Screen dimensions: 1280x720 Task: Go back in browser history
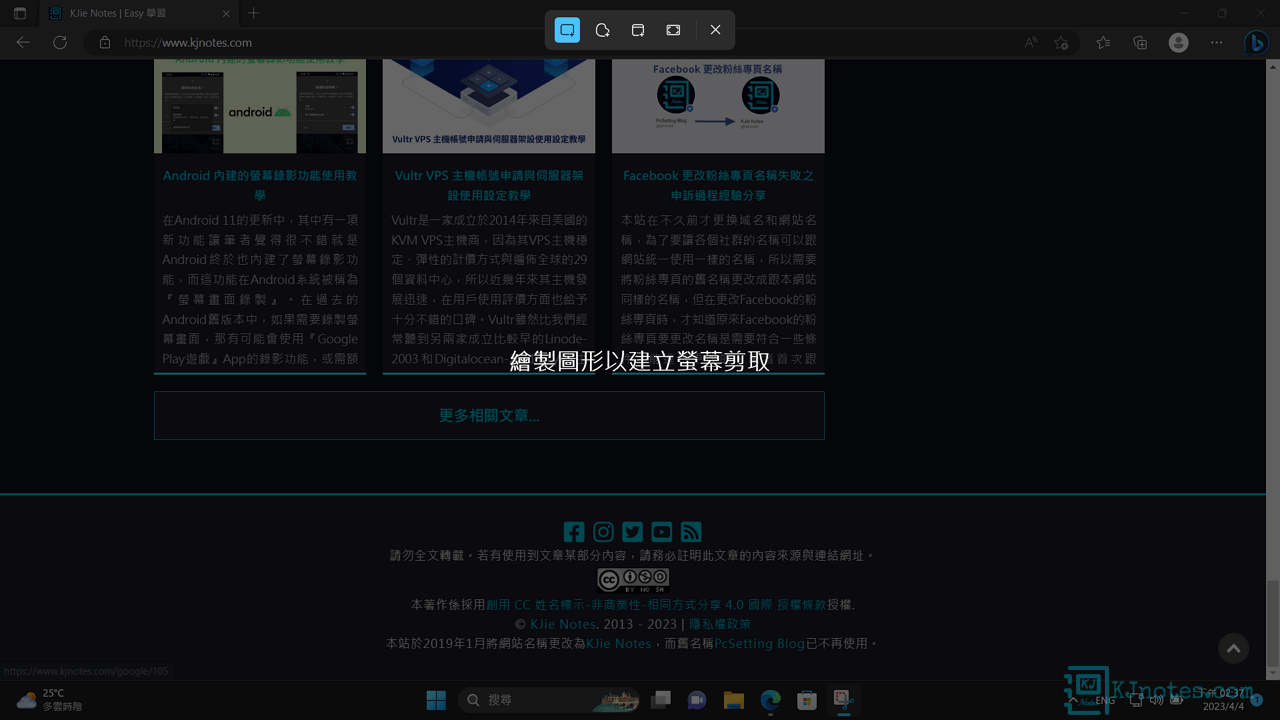[x=24, y=42]
